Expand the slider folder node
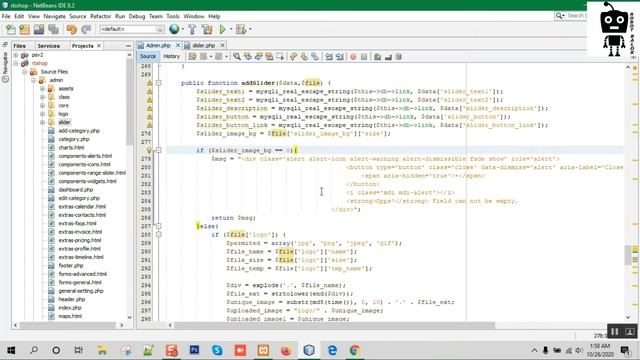 pyautogui.click(x=42, y=122)
